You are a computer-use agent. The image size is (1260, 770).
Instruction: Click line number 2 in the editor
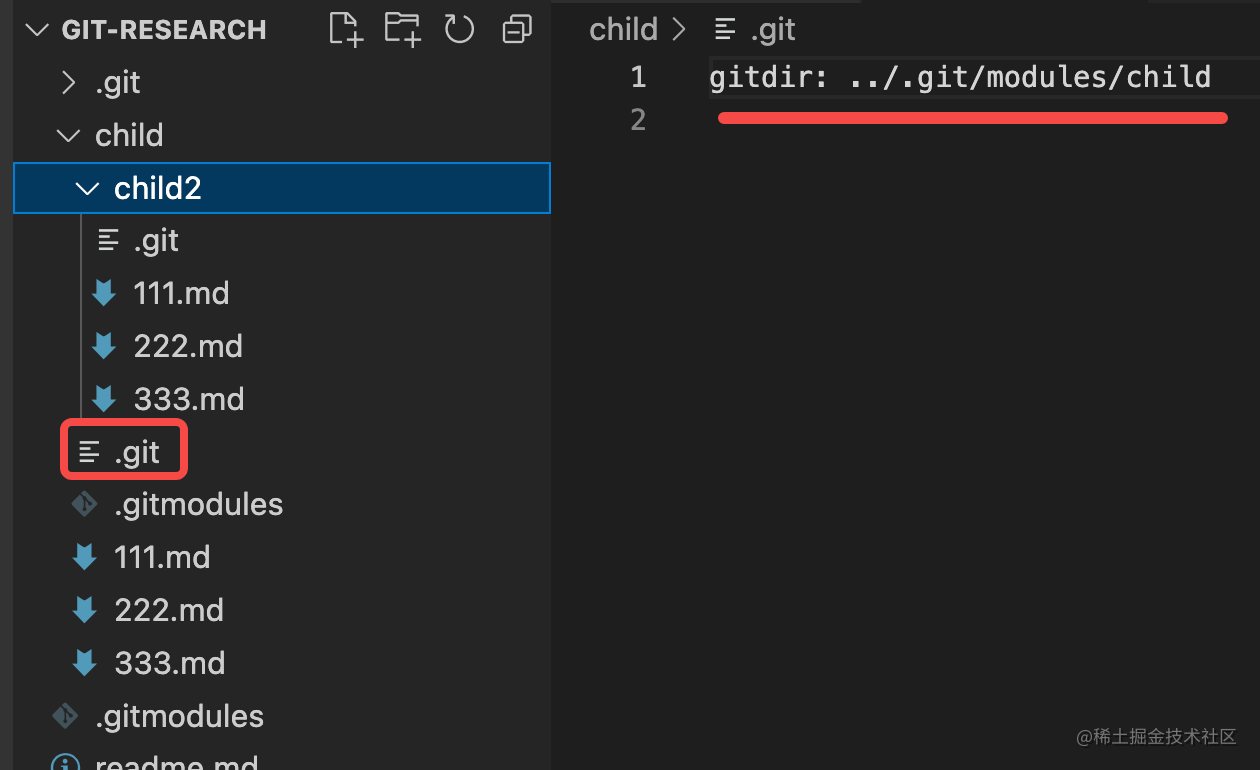[x=638, y=119]
